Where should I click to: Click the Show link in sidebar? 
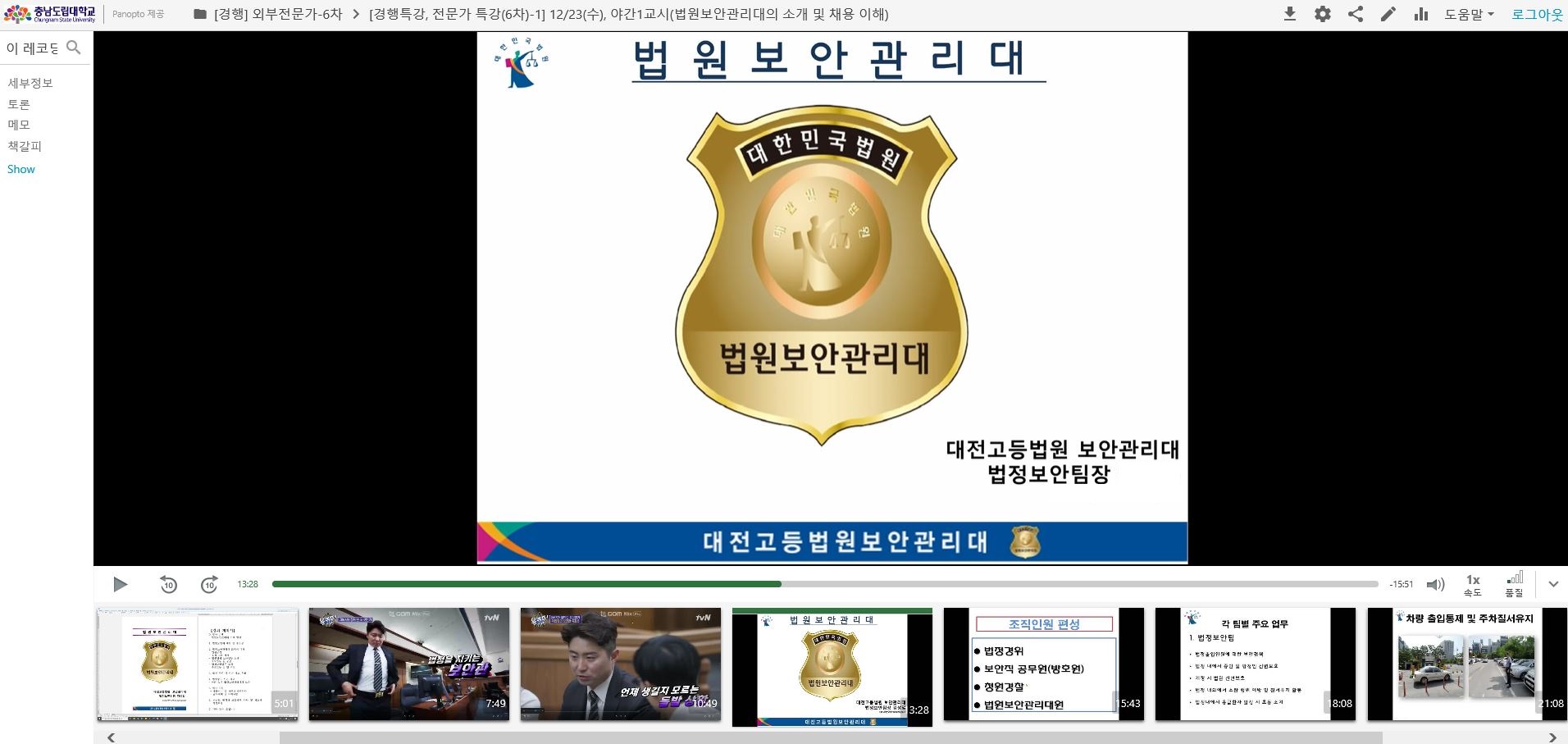click(x=21, y=169)
